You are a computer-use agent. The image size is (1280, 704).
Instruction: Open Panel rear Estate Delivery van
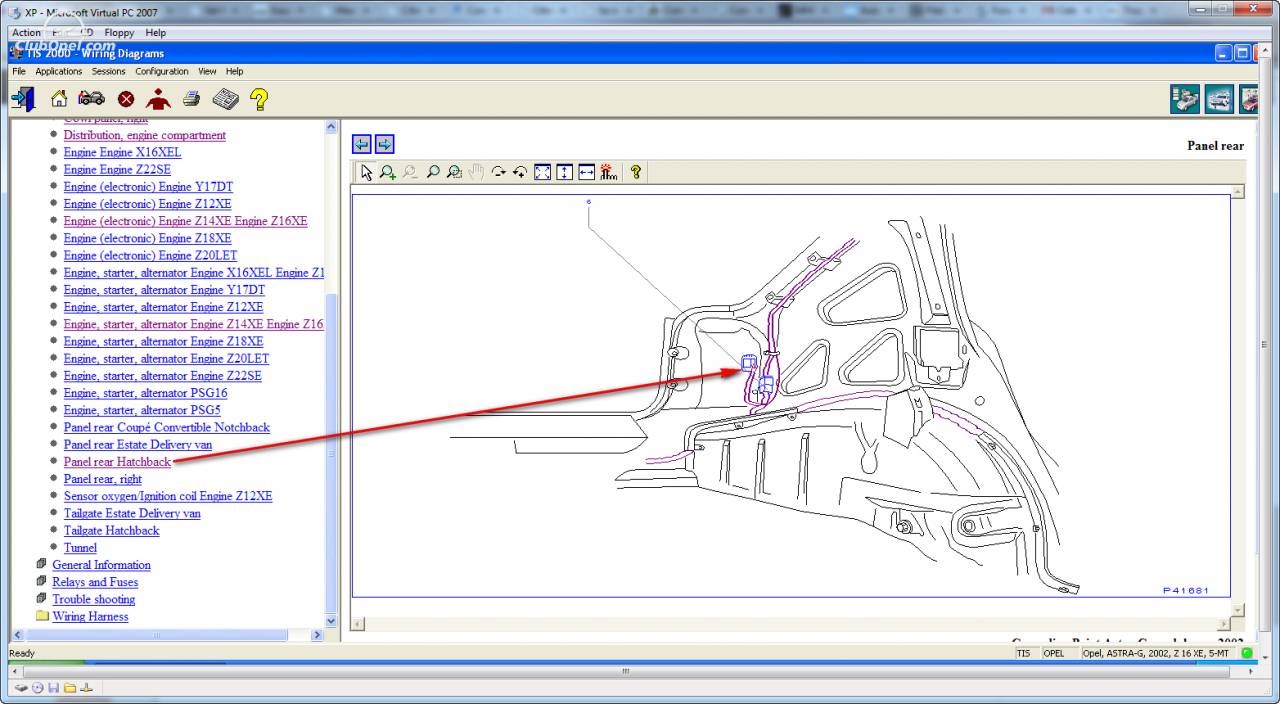point(138,445)
